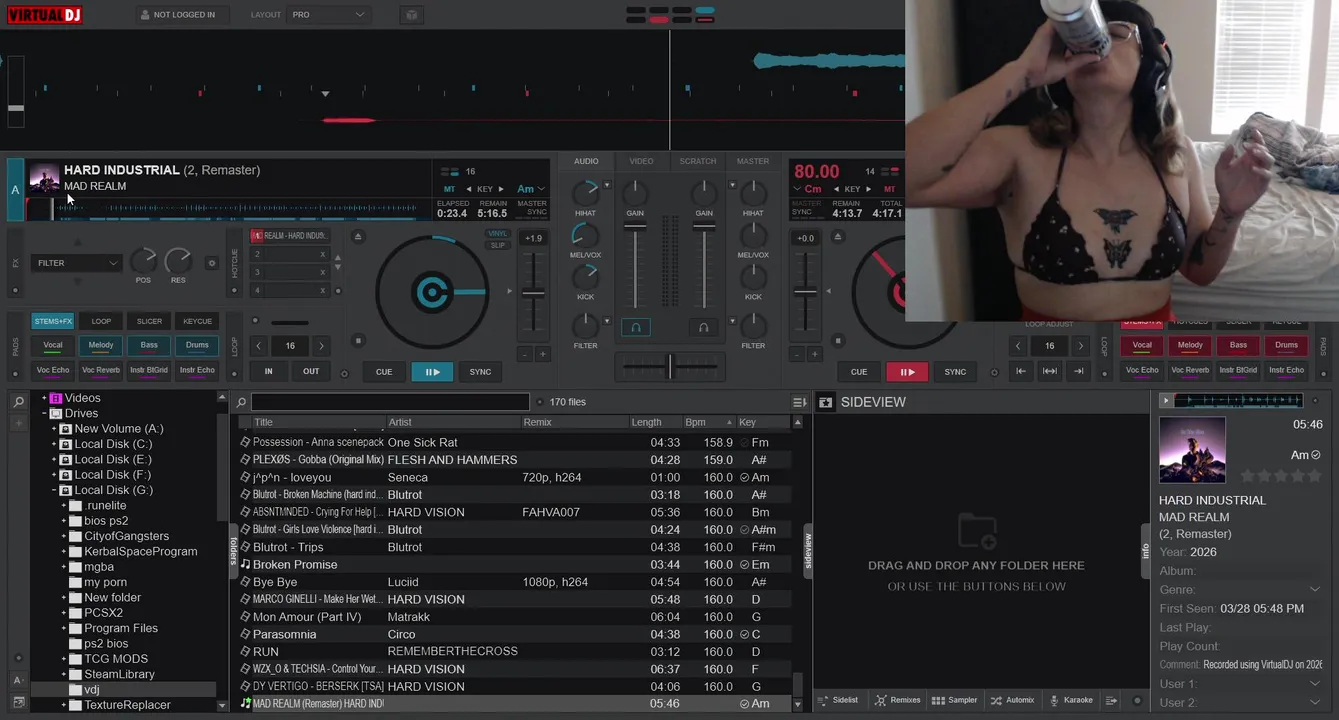Click the loop OUT button on deck A

[x=311, y=371]
